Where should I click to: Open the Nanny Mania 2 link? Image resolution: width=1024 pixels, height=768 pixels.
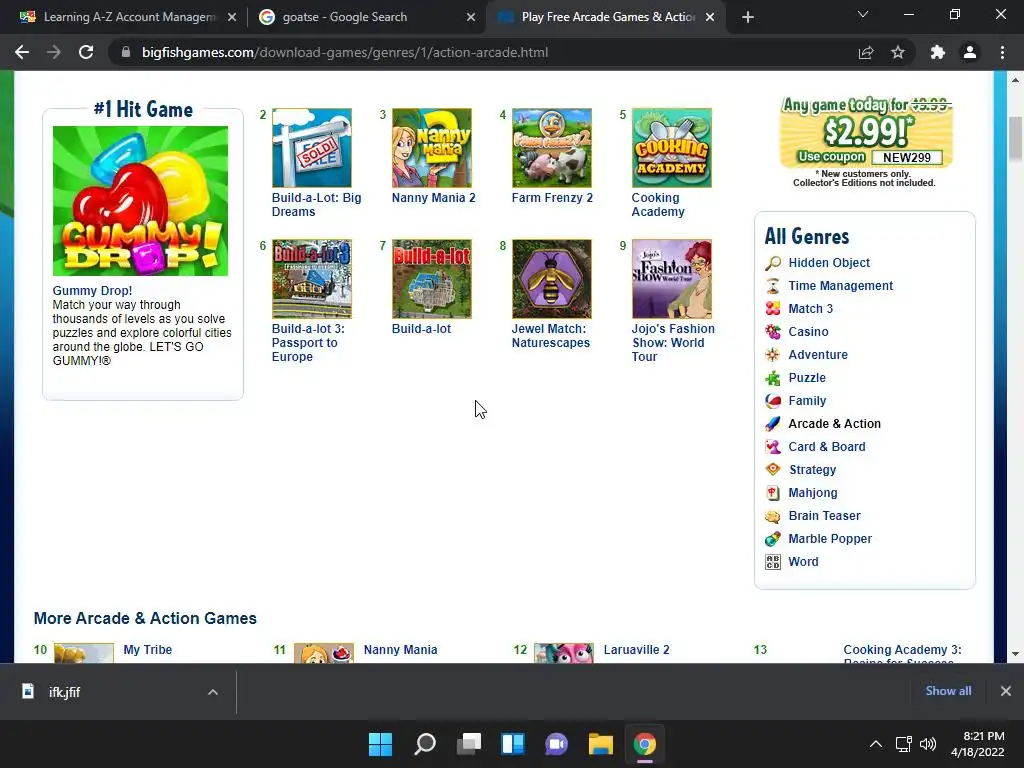click(434, 198)
